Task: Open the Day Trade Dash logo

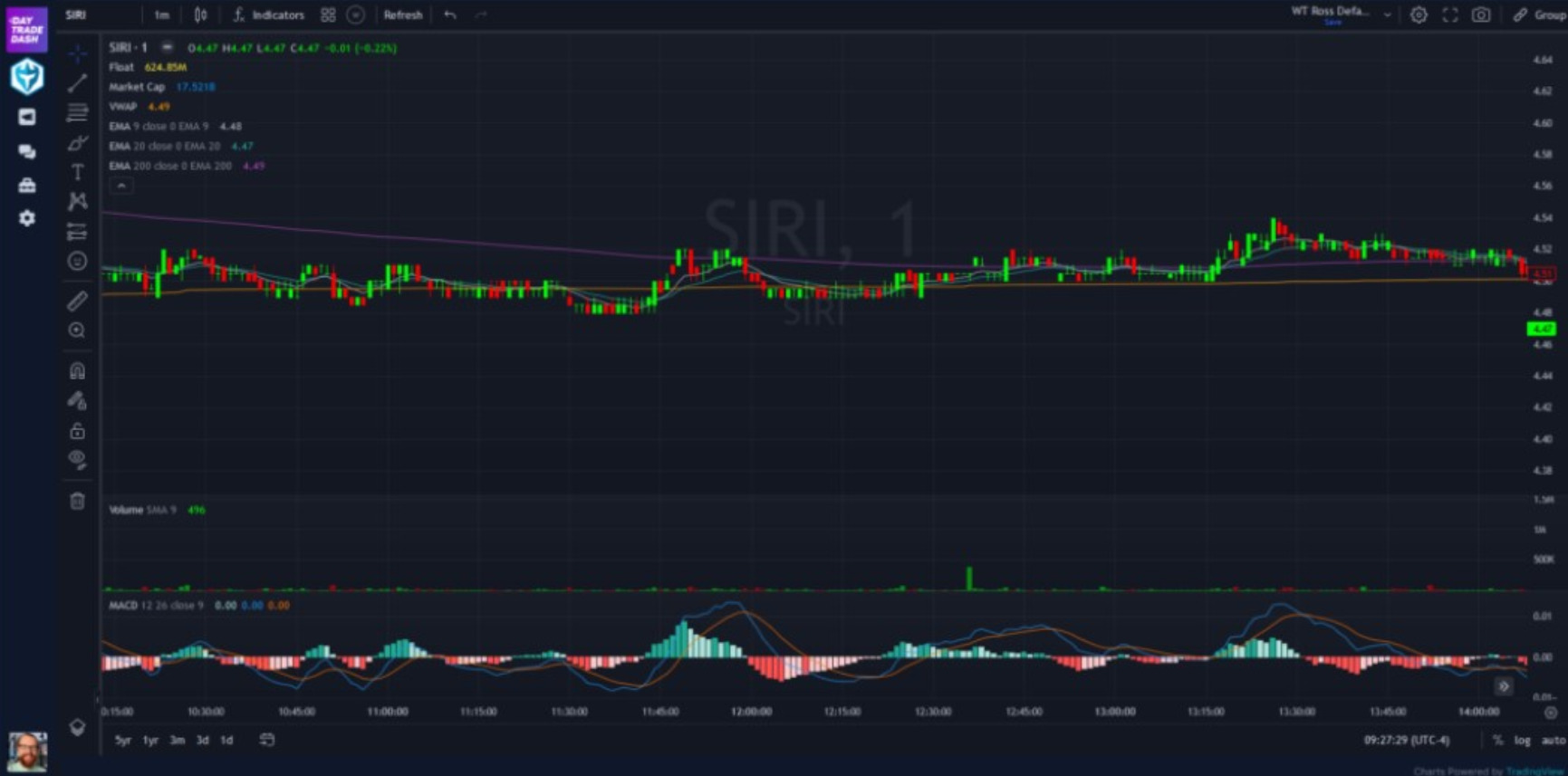Action: (x=26, y=29)
